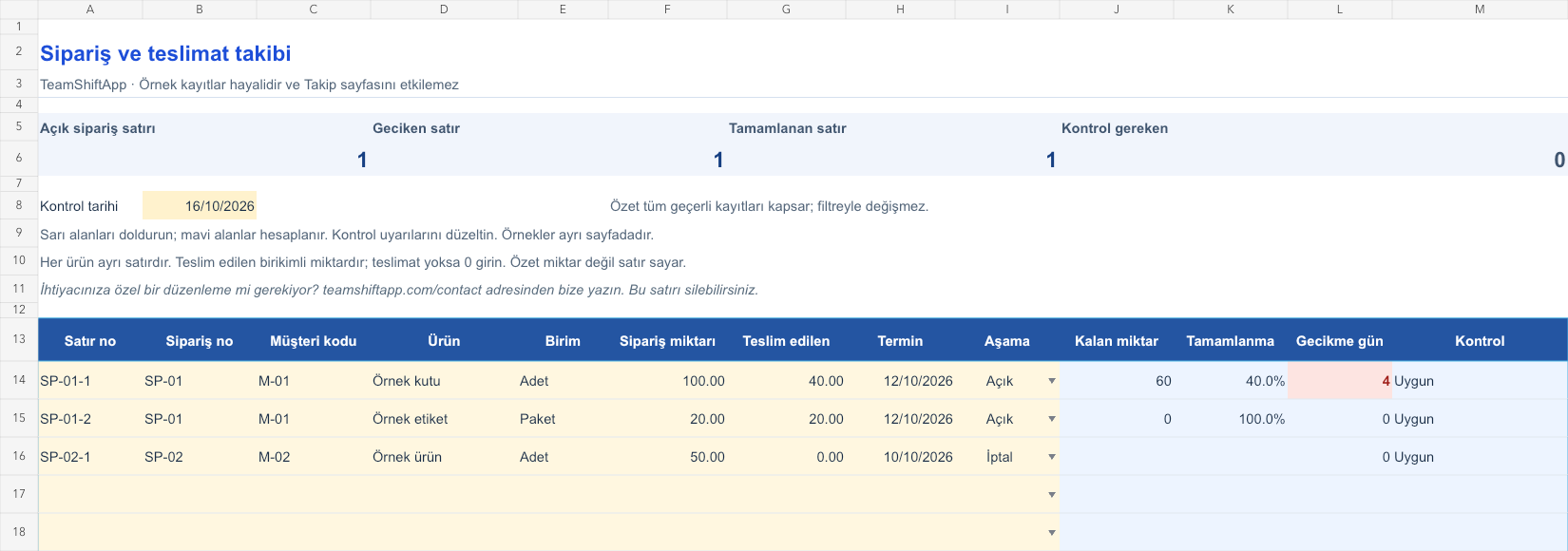Click the "Geciken satır" summary label
This screenshot has width=1568, height=551.
[x=416, y=128]
